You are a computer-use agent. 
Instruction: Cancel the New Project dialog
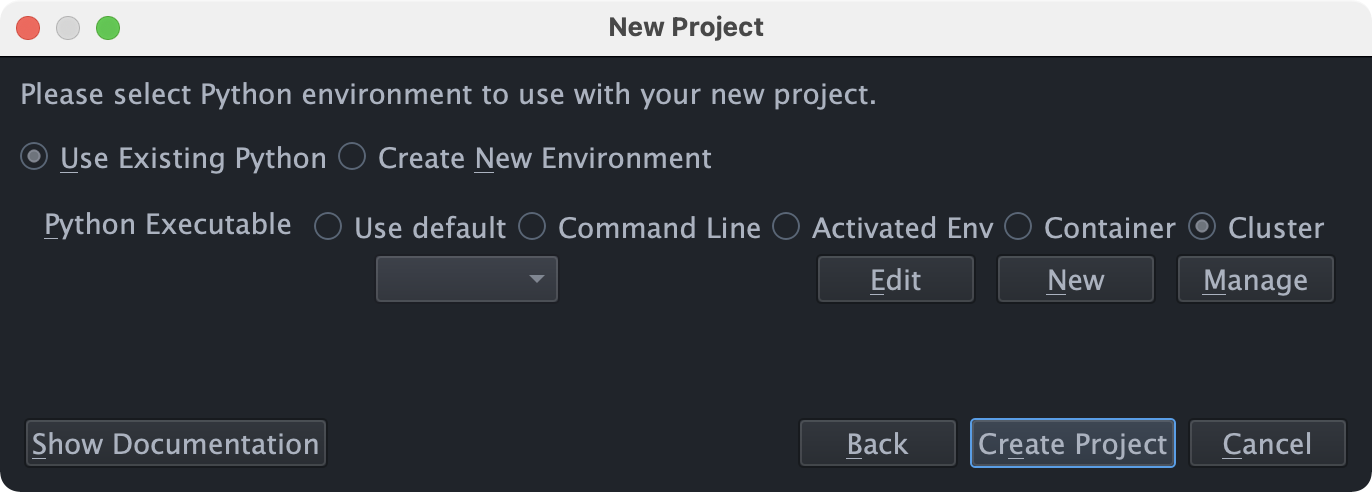point(1266,444)
